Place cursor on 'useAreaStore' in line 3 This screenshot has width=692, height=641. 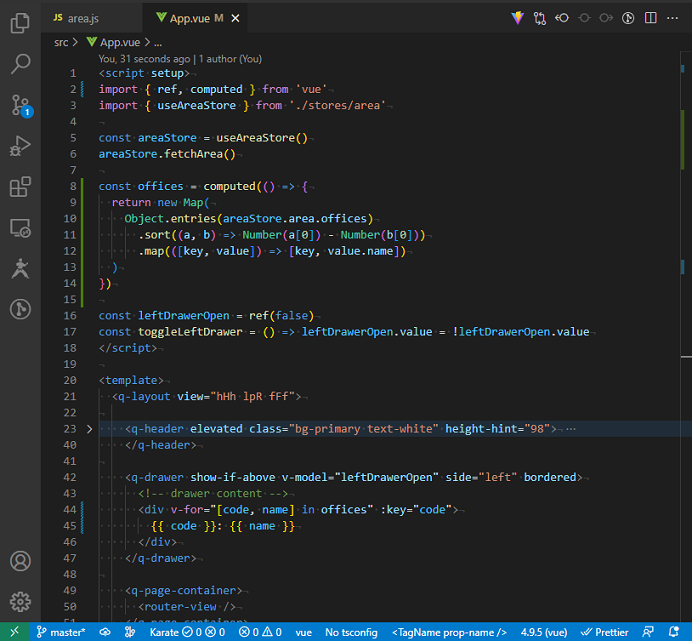click(x=196, y=106)
